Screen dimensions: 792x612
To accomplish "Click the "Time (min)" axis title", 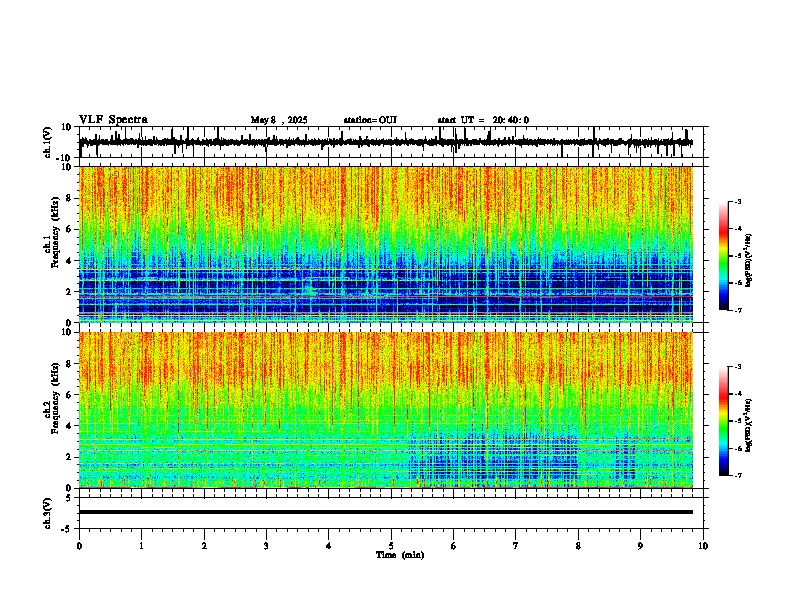I will point(400,555).
